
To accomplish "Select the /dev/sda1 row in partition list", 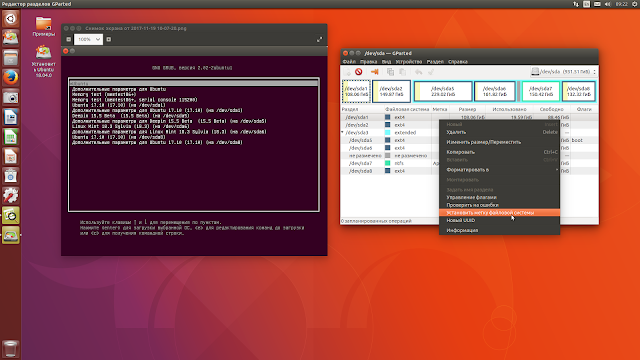I will coord(390,117).
